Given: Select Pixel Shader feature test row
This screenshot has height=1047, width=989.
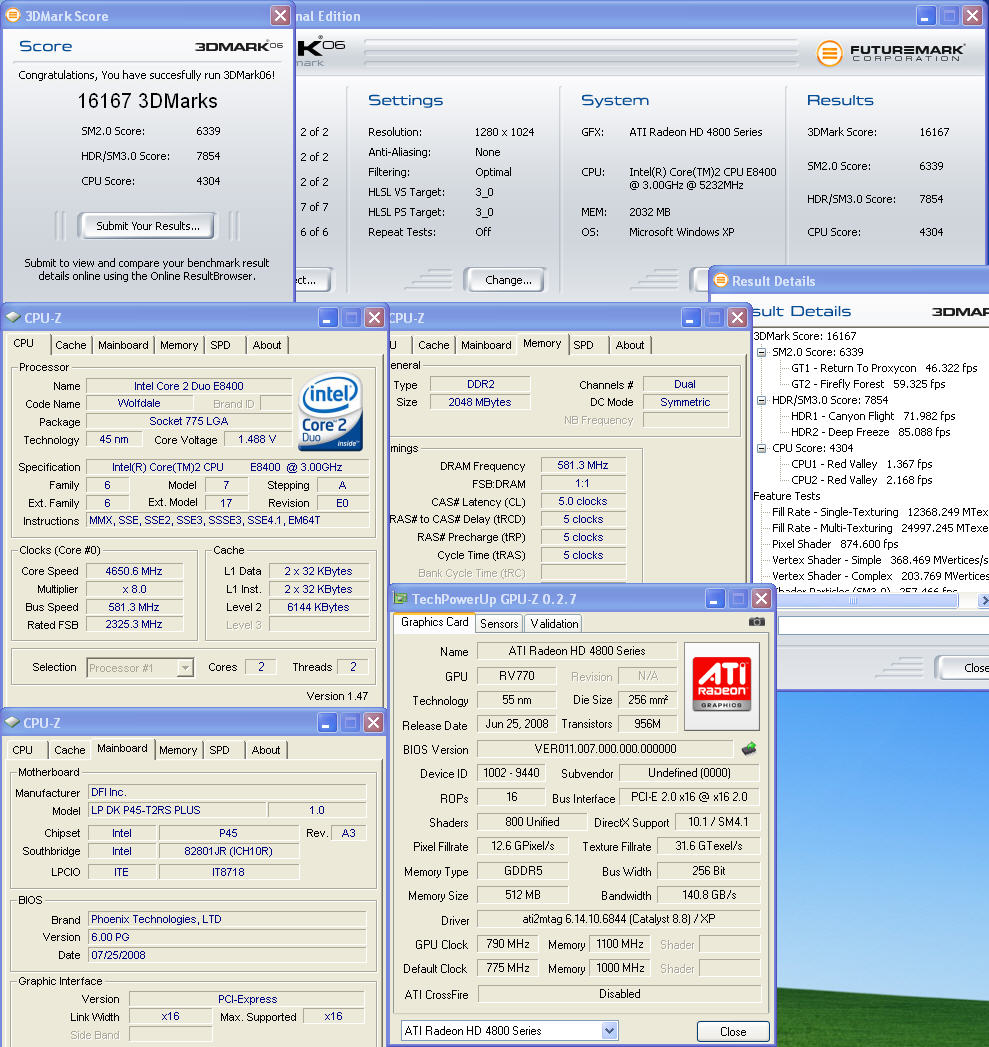Looking at the screenshot, I should tap(835, 544).
